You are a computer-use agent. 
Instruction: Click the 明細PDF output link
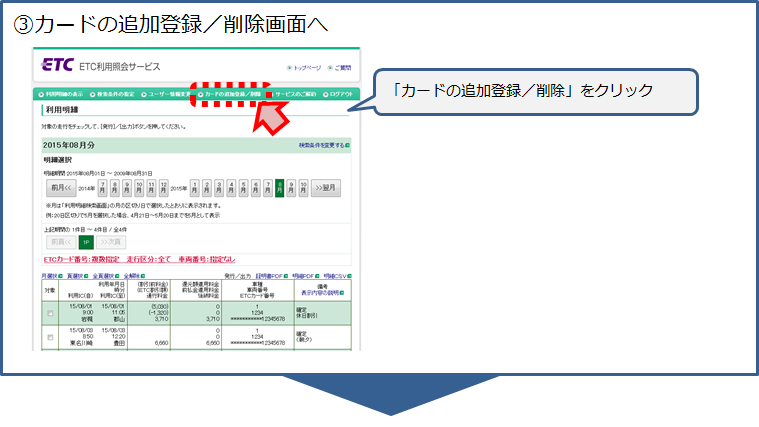click(306, 276)
